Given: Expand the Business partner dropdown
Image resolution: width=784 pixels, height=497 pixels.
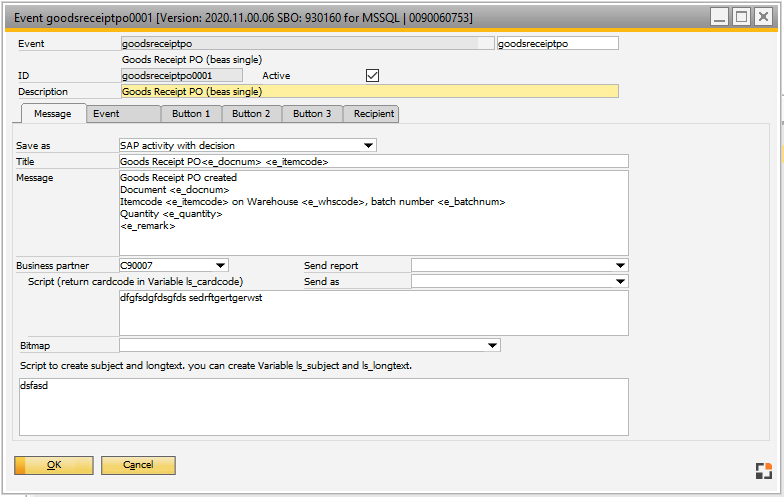Looking at the screenshot, I should (x=221, y=265).
